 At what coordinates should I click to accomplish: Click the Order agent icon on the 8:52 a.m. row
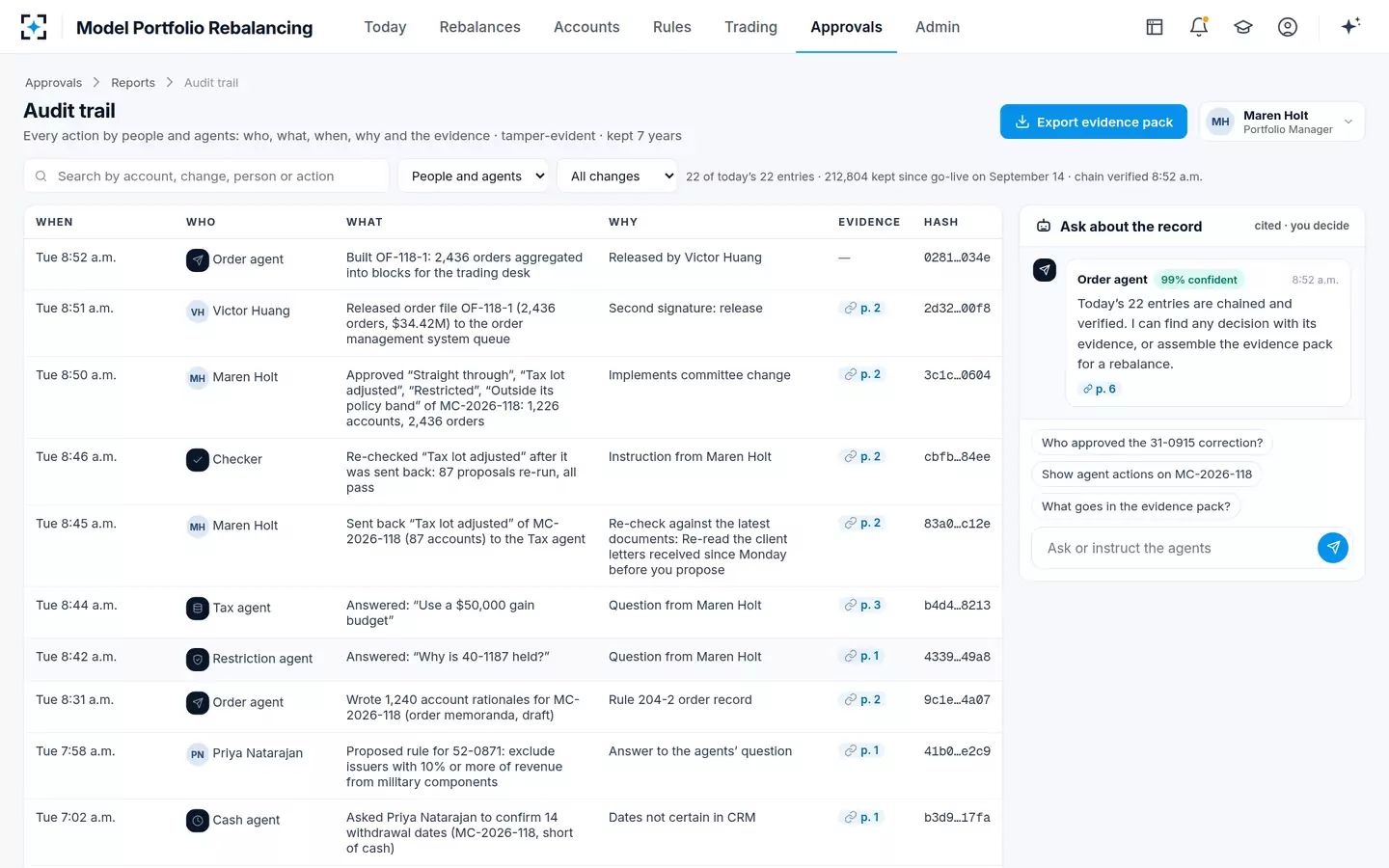pos(198,259)
